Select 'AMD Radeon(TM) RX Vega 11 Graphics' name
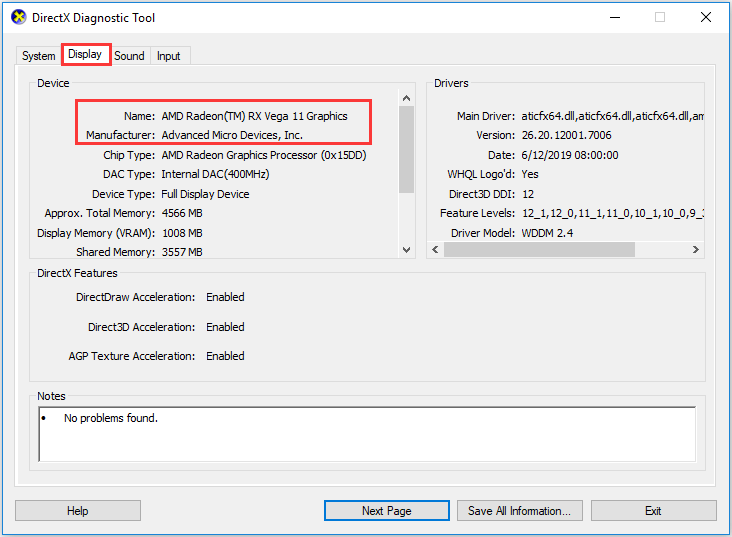Image resolution: width=732 pixels, height=537 pixels. click(x=254, y=116)
